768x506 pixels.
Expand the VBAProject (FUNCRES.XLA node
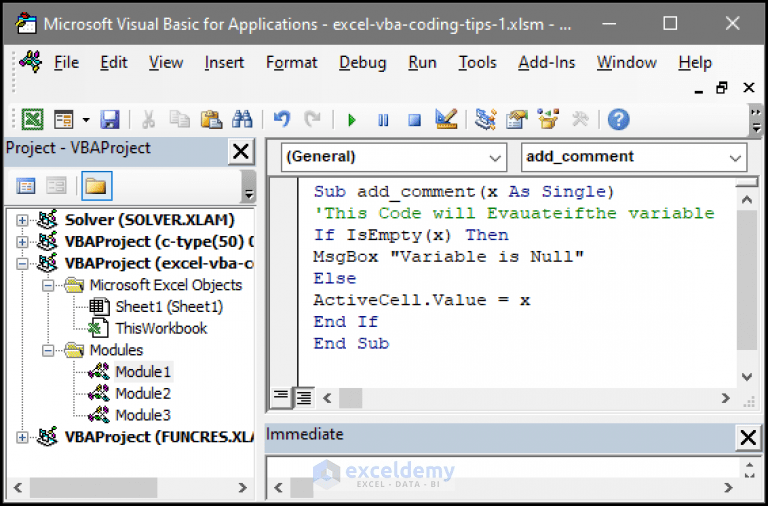22,437
